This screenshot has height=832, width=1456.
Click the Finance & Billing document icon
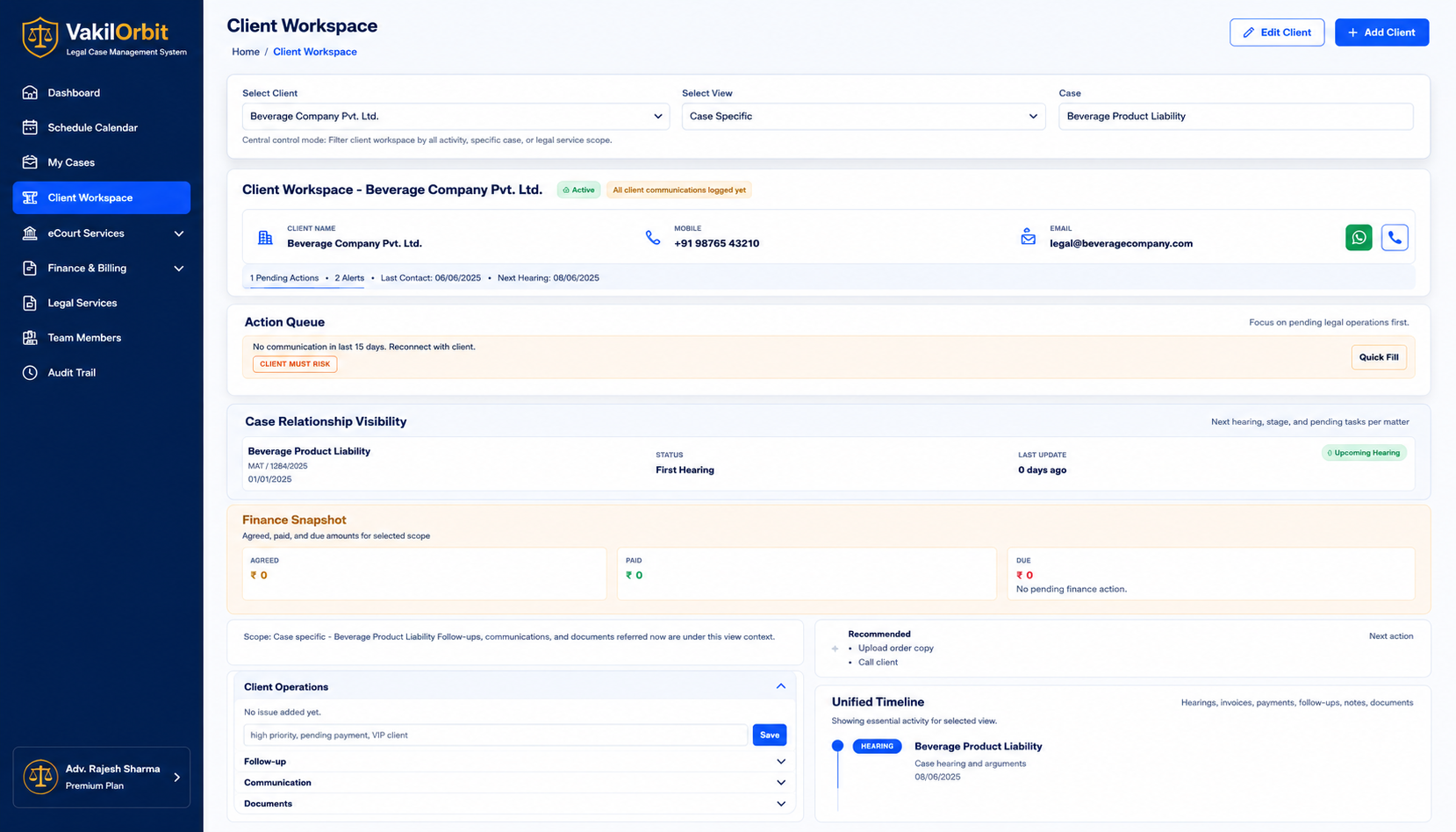tap(30, 268)
